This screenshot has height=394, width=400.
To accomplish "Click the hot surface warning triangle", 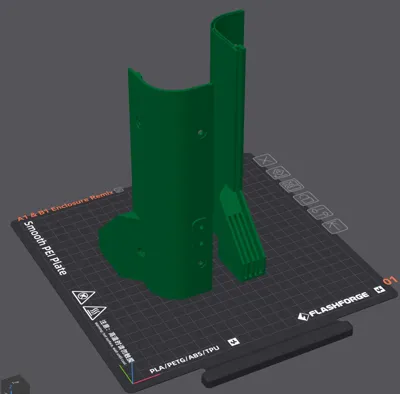I will click(94, 313).
